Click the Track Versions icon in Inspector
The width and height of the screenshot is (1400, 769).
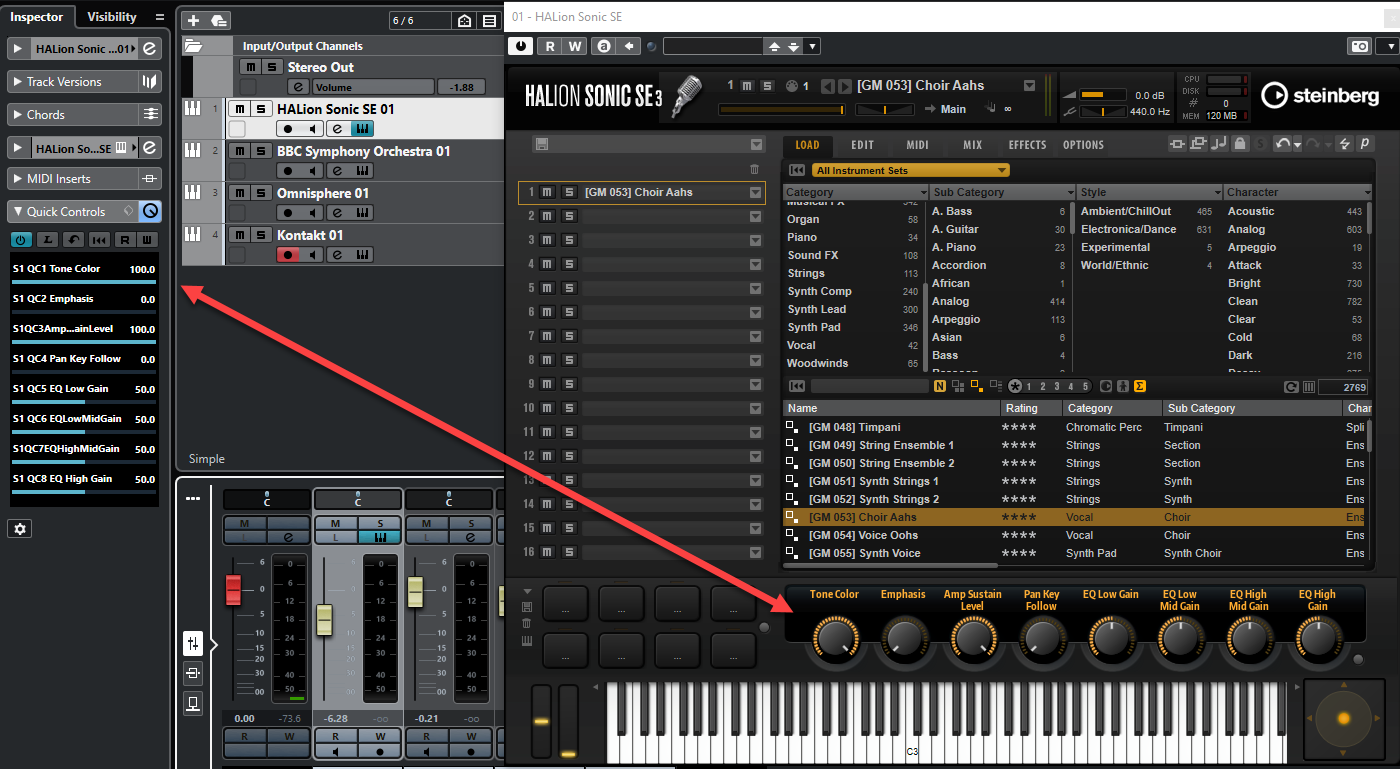coord(149,82)
